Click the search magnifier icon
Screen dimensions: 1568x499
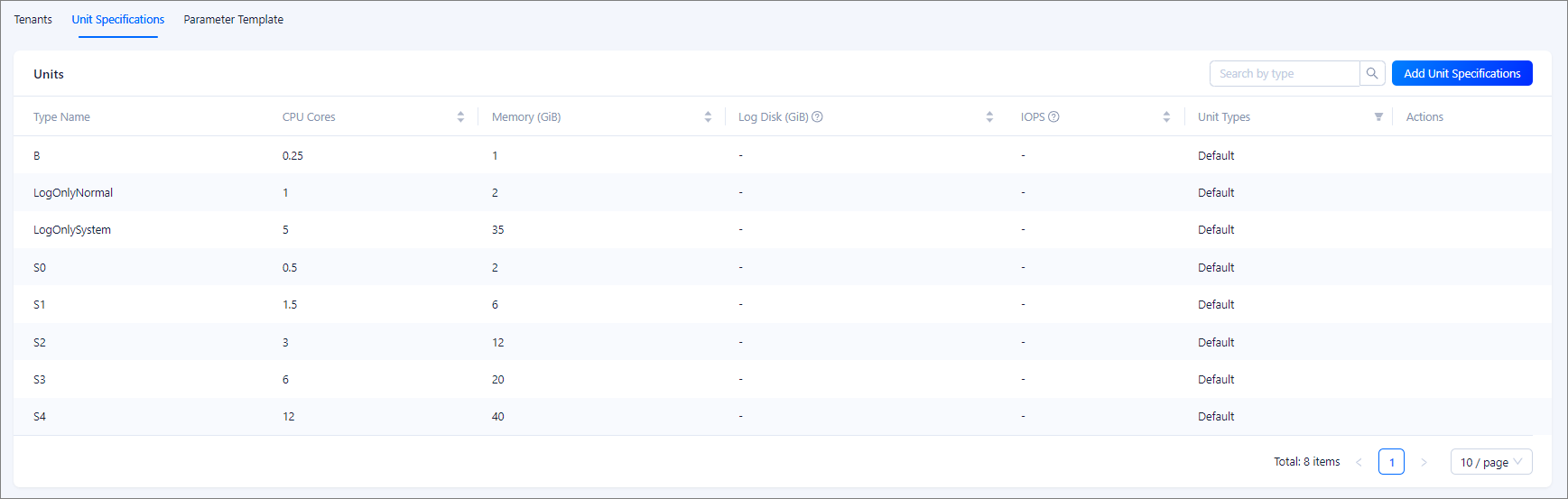1372,74
